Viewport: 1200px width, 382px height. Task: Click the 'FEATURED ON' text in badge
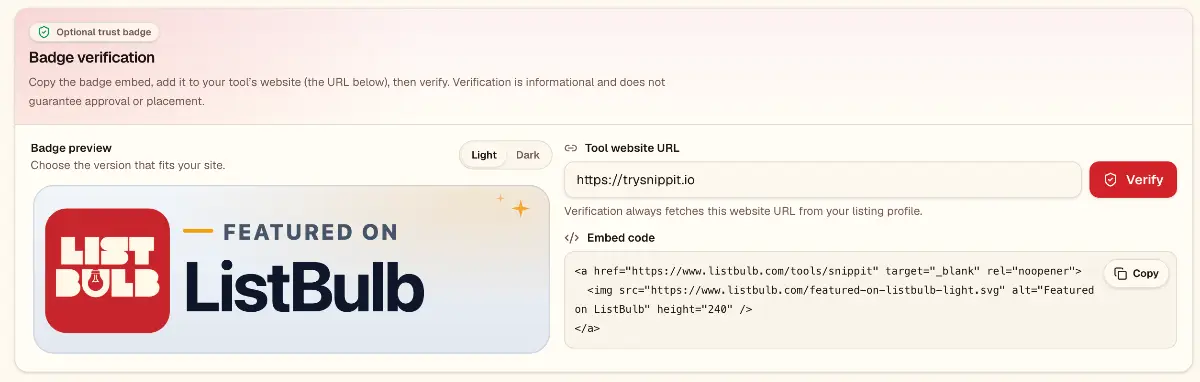click(310, 232)
